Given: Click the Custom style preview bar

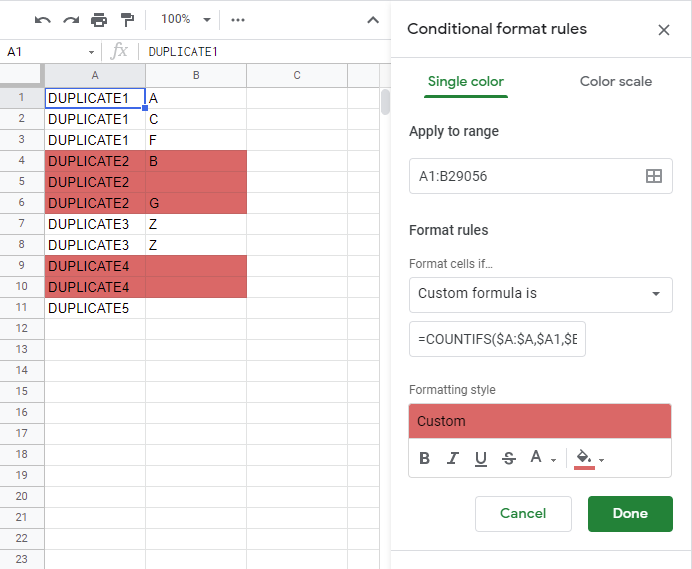Looking at the screenshot, I should (x=540, y=421).
